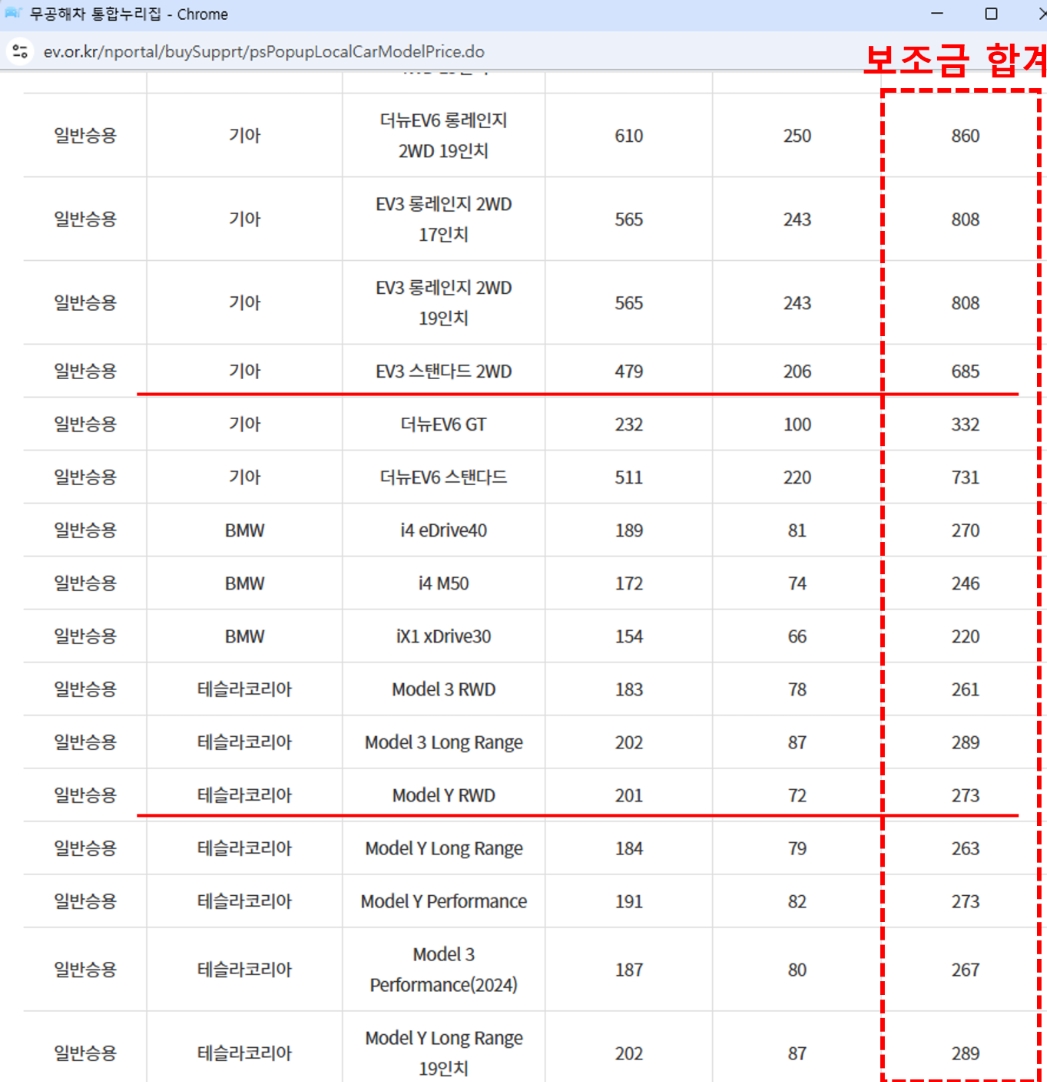Viewport: 1047px width, 1082px height.
Task: Click 일반승용 cell in iX1 xDrive30 row
Action: pos(85,636)
